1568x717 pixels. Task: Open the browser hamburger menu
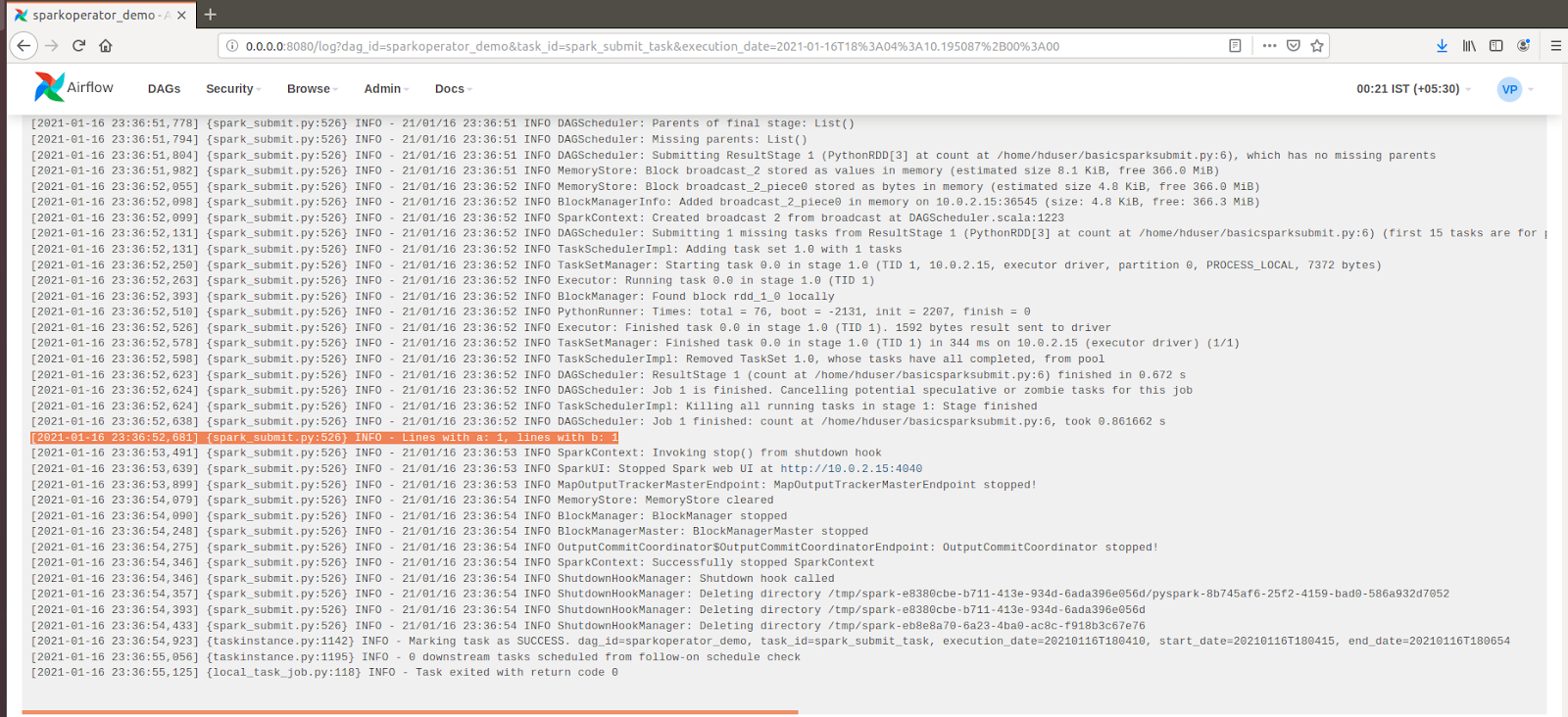coord(1555,45)
